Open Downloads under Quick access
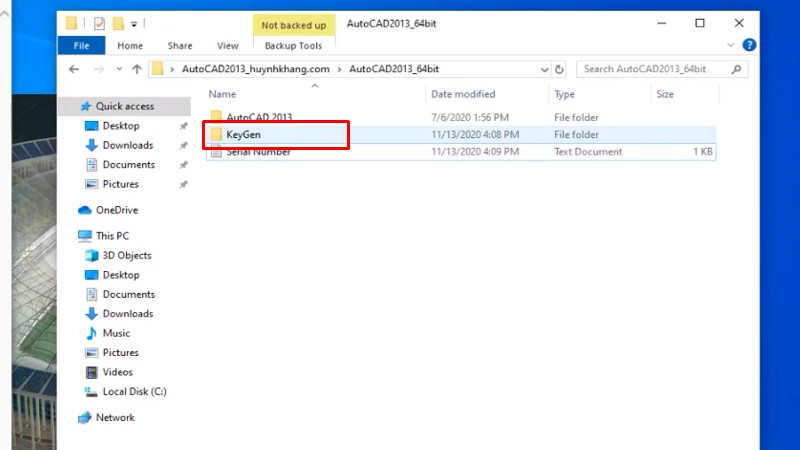The width and height of the screenshot is (800, 450). click(127, 145)
